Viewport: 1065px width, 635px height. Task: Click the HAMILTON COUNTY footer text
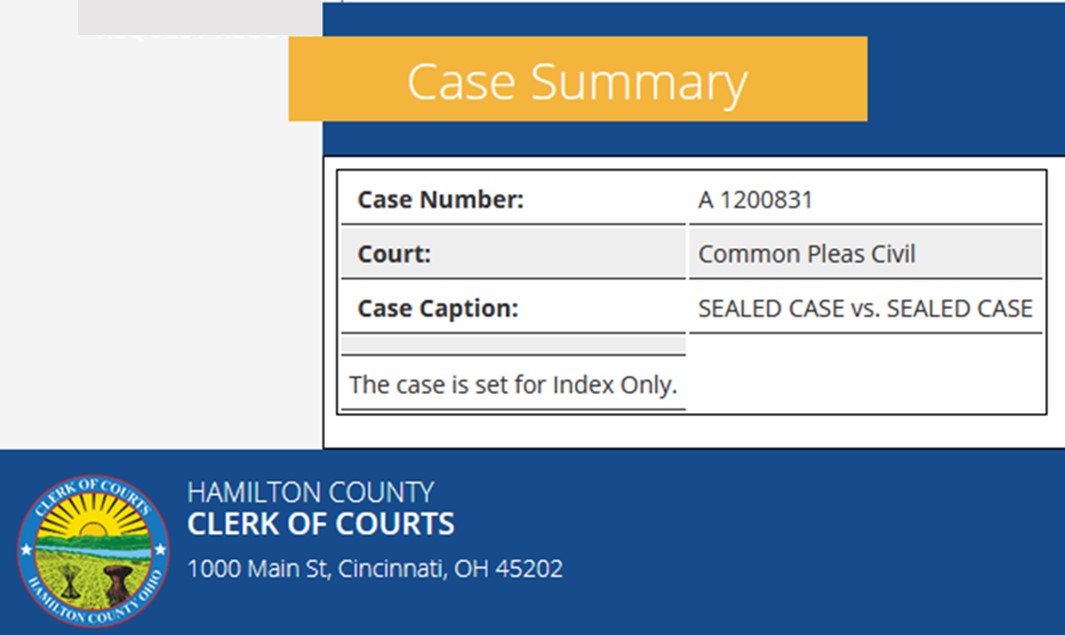coord(310,492)
